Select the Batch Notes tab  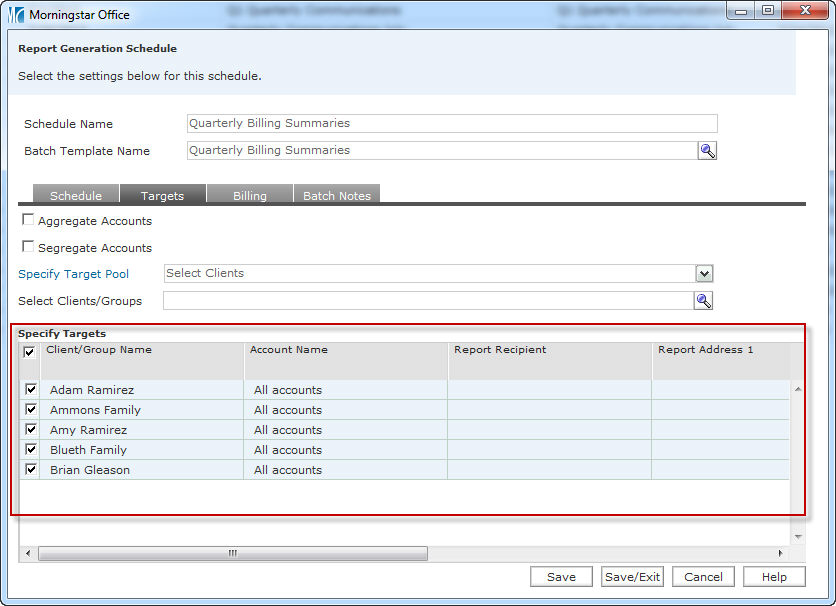pos(337,196)
